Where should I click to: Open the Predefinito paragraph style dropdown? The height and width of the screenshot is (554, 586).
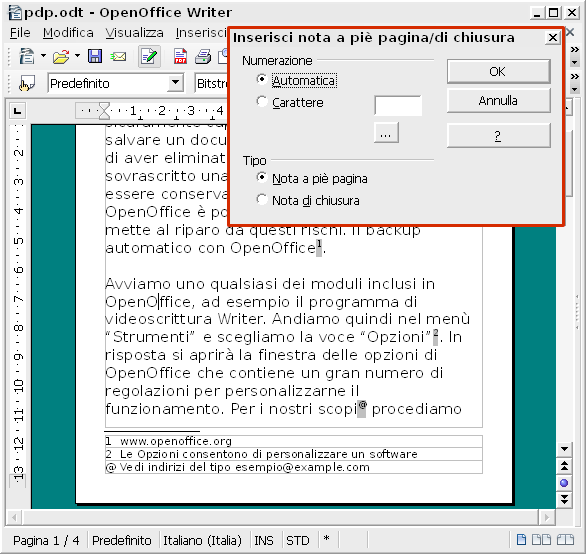175,83
